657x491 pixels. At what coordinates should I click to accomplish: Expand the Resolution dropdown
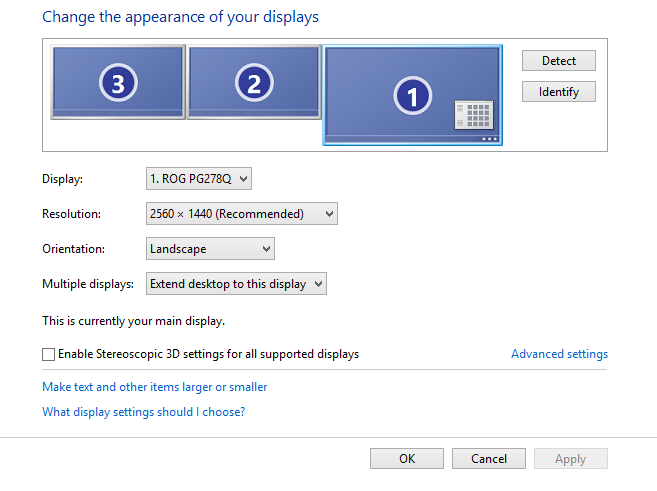241,214
